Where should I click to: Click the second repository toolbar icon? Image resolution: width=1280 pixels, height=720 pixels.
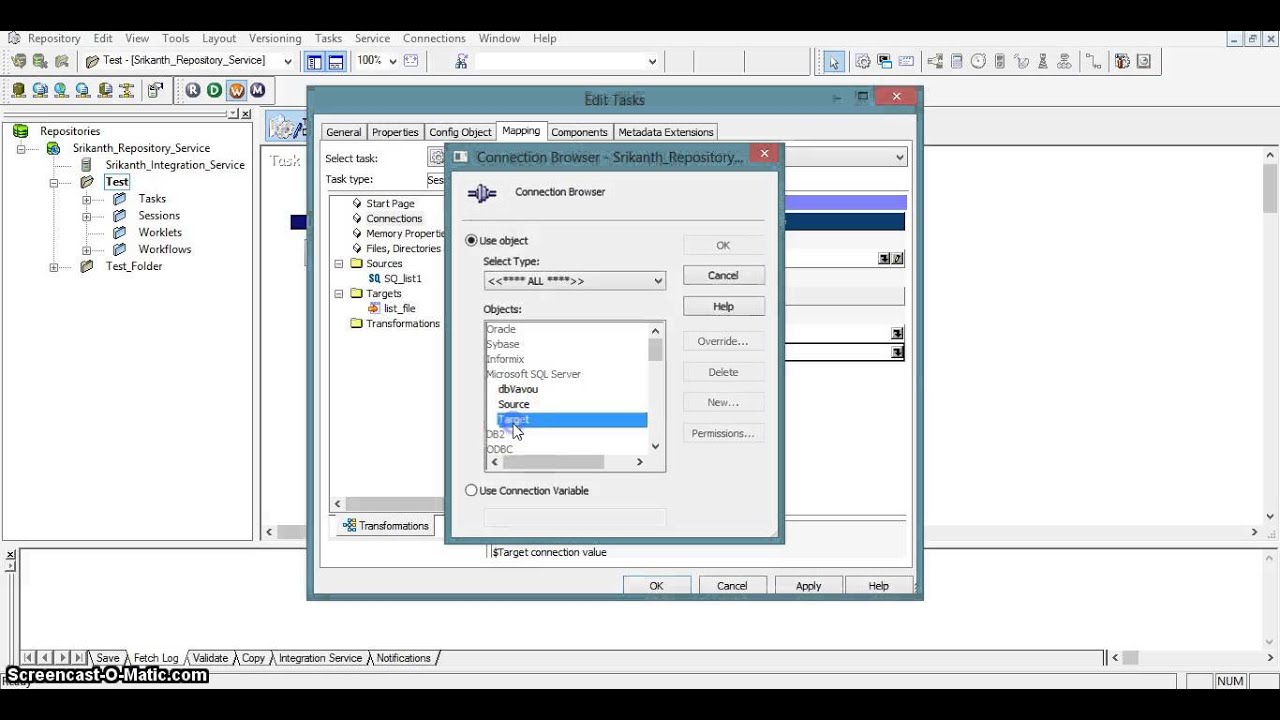(40, 62)
